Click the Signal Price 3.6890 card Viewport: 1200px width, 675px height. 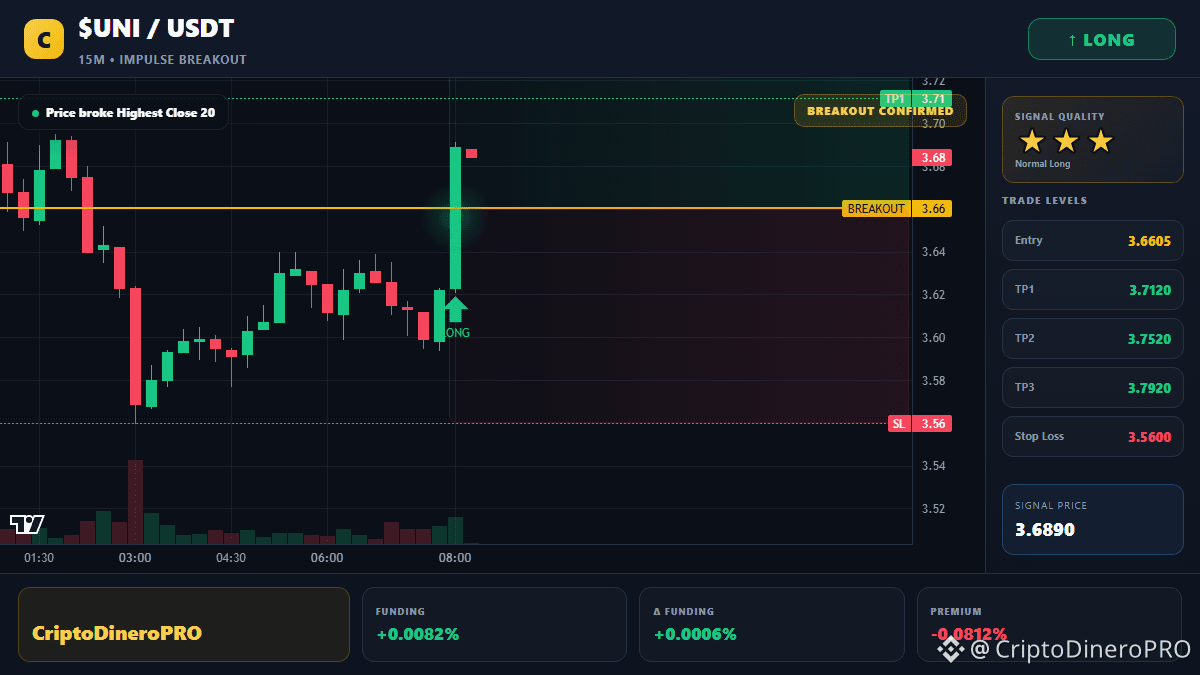[x=1092, y=519]
